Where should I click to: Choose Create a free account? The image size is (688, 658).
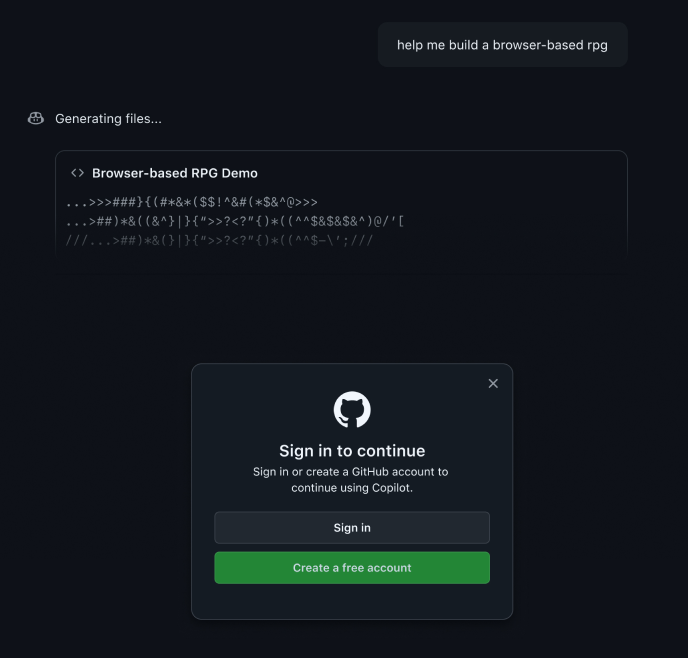click(352, 568)
